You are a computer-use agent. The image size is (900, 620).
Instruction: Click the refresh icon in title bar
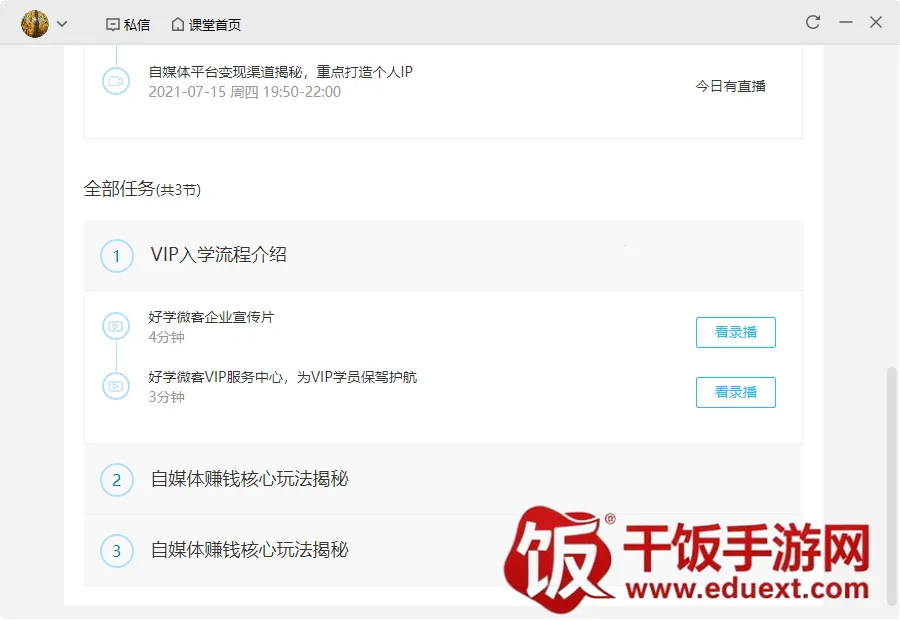point(813,22)
